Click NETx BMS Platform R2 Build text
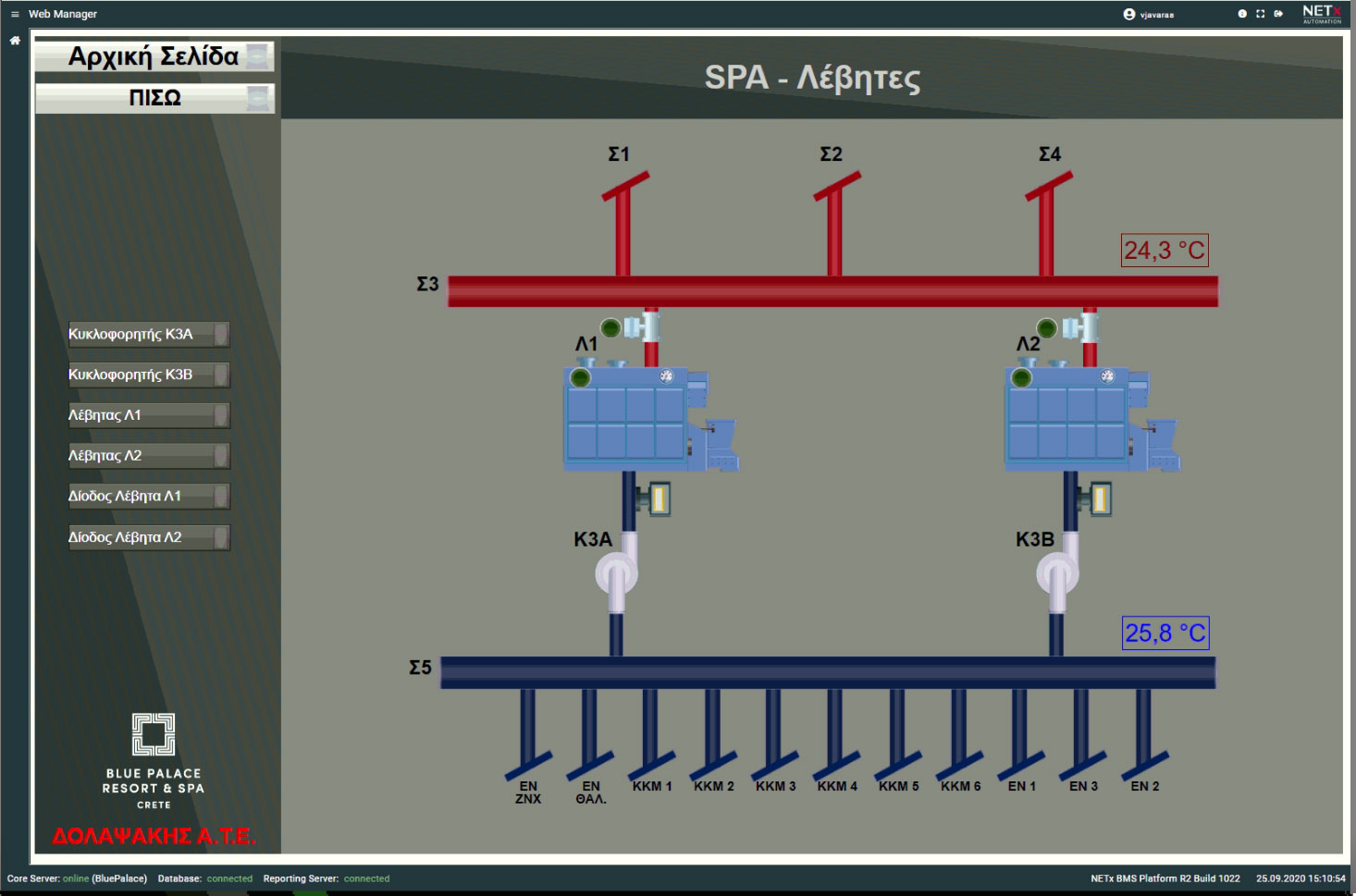Screen dimensions: 1356x896 pos(1165,878)
